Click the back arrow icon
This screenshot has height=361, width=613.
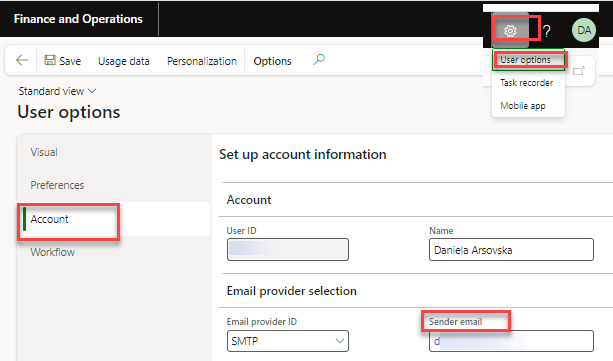tap(22, 60)
